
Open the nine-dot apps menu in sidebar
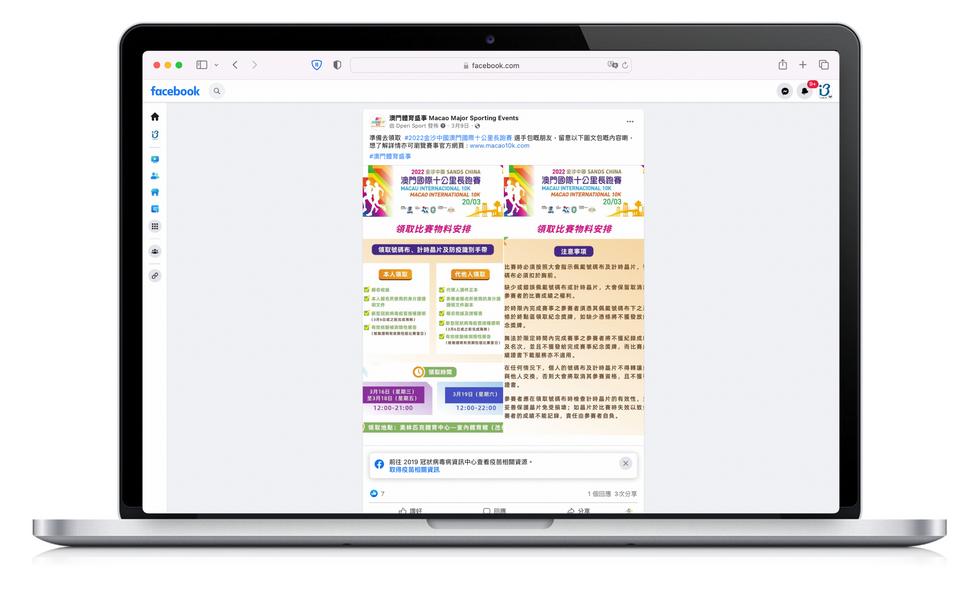[155, 226]
